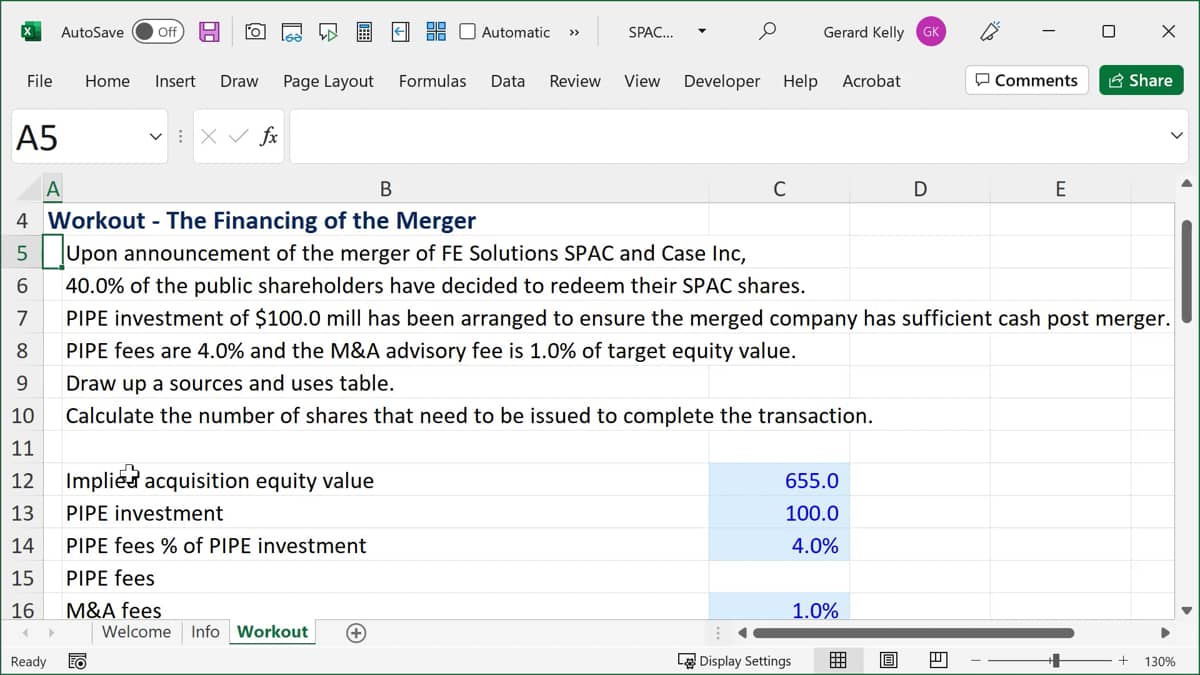1200x675 pixels.
Task: Click cell with value 655.0
Action: coord(779,480)
